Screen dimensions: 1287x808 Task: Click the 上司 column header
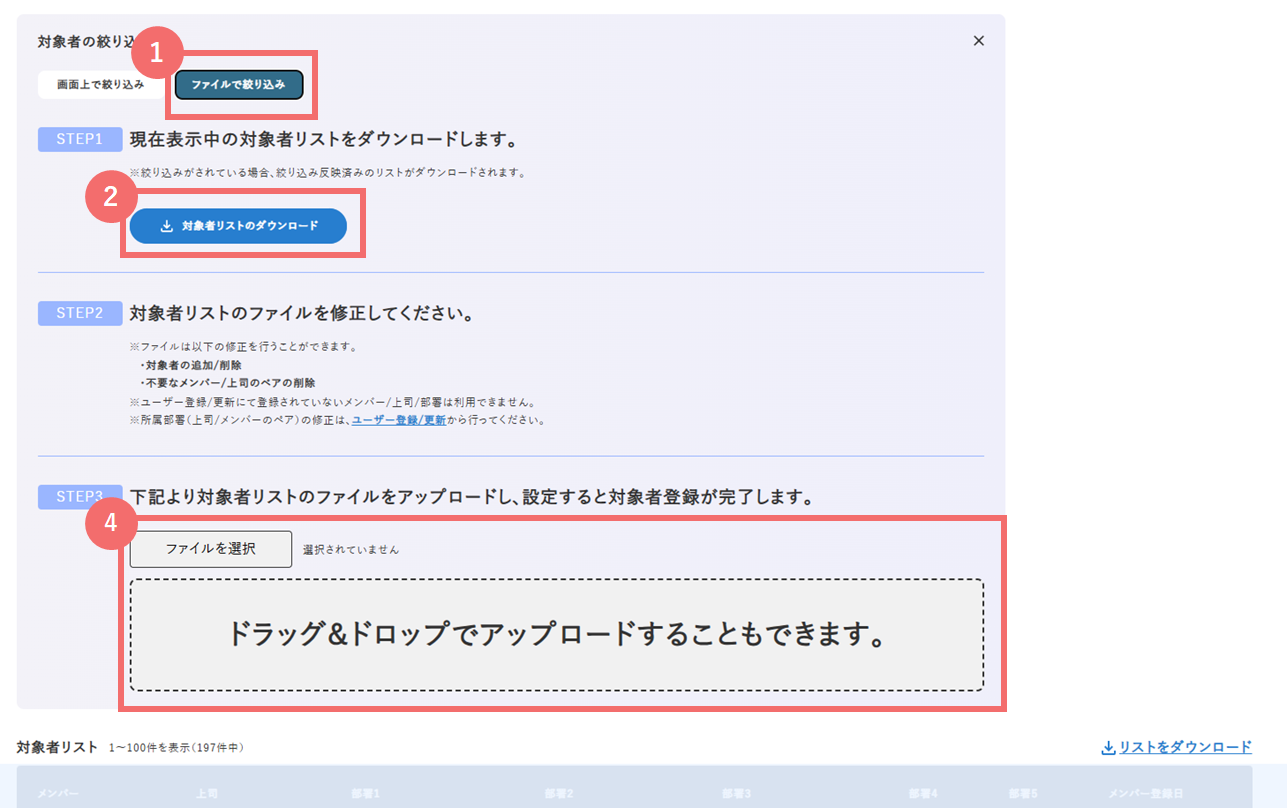point(206,793)
